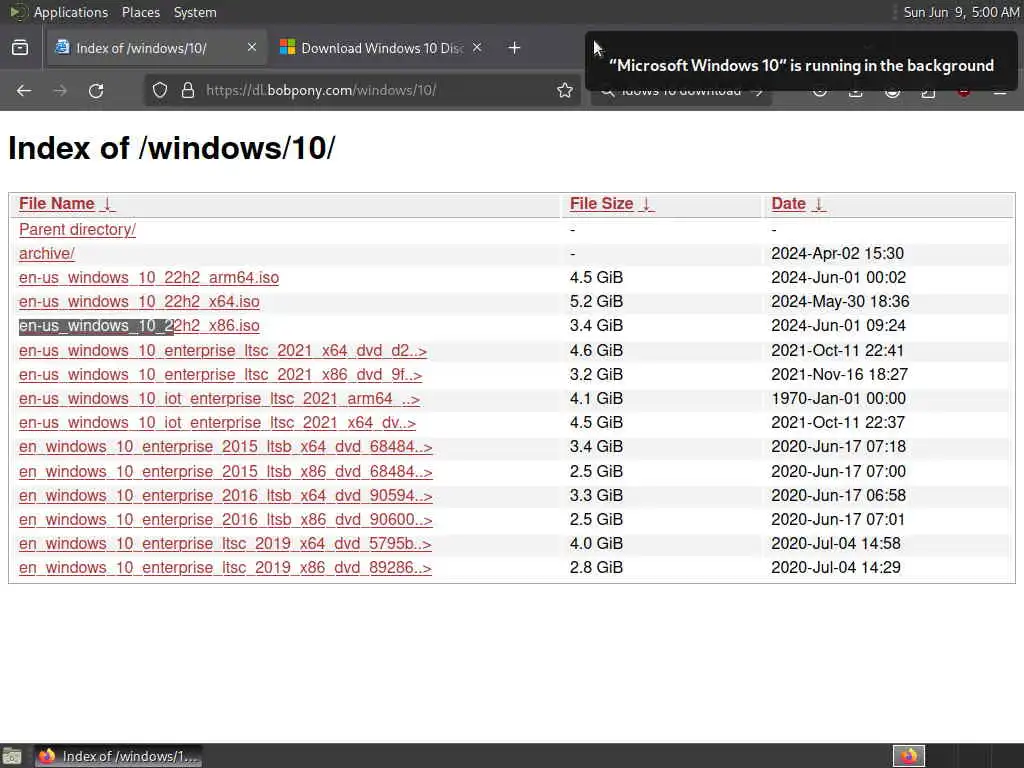The height and width of the screenshot is (768, 1024).
Task: Click the Date column descending arrow
Action: click(818, 204)
